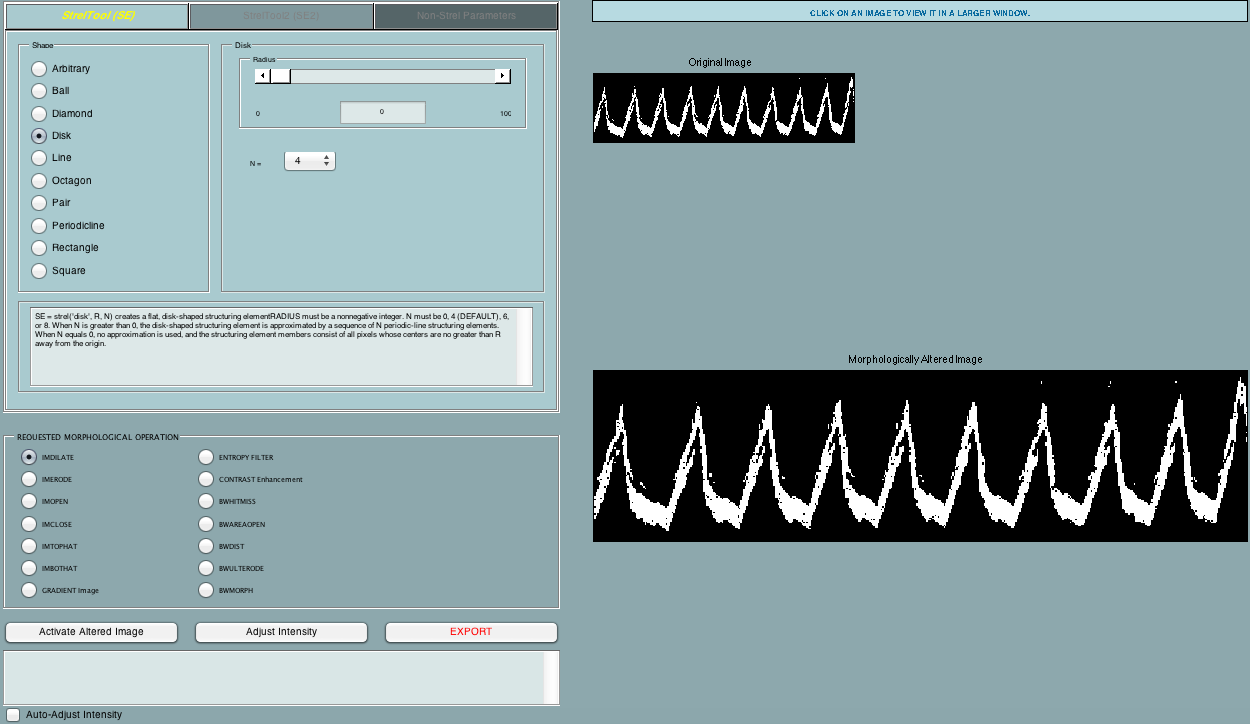The image size is (1250, 724).
Task: Select the Rectangle shape option
Action: 39,248
